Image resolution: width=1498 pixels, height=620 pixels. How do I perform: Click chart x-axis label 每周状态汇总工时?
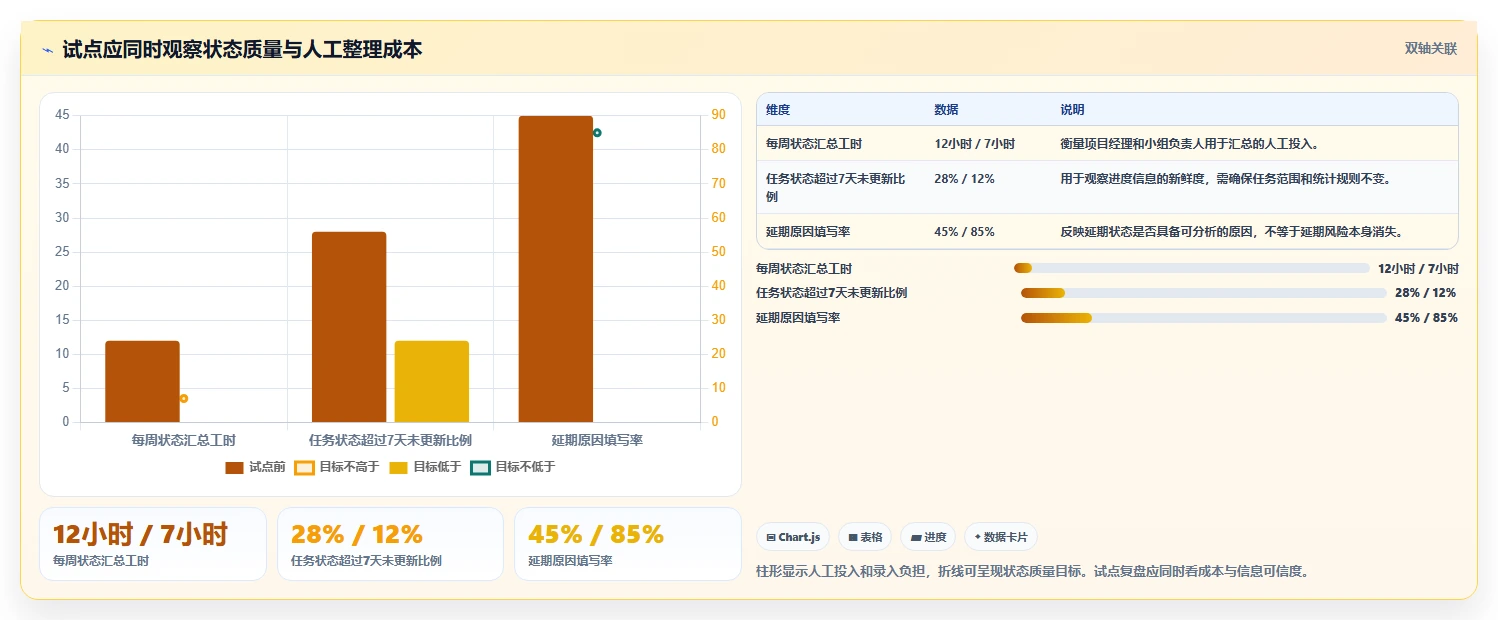(184, 440)
